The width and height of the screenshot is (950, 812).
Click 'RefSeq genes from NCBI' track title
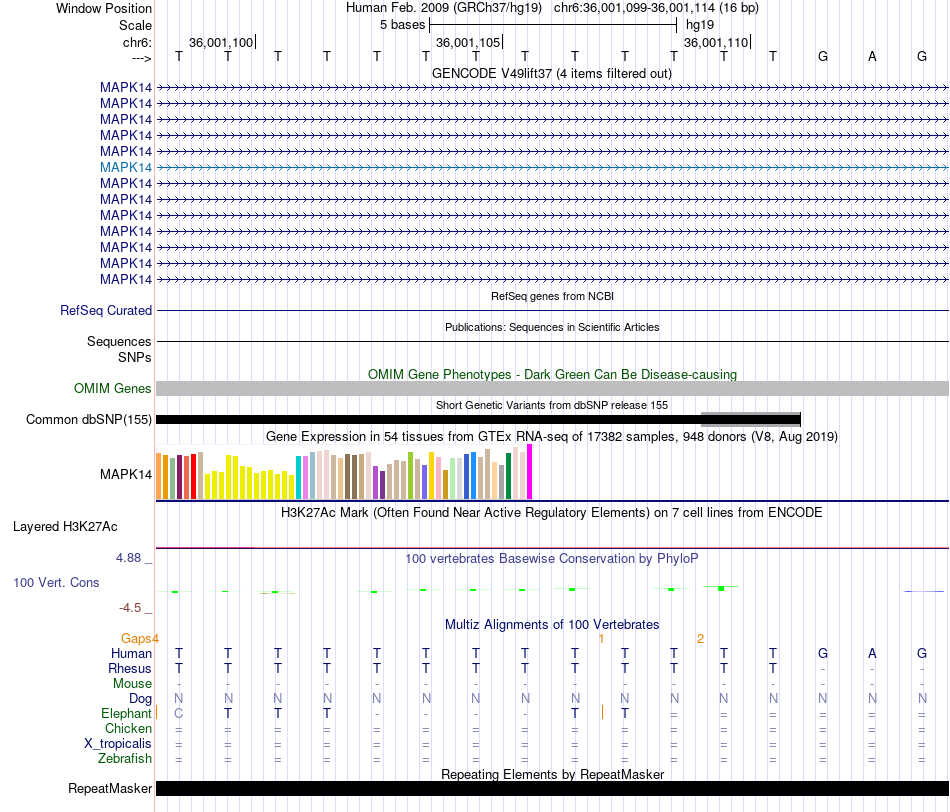pos(552,296)
